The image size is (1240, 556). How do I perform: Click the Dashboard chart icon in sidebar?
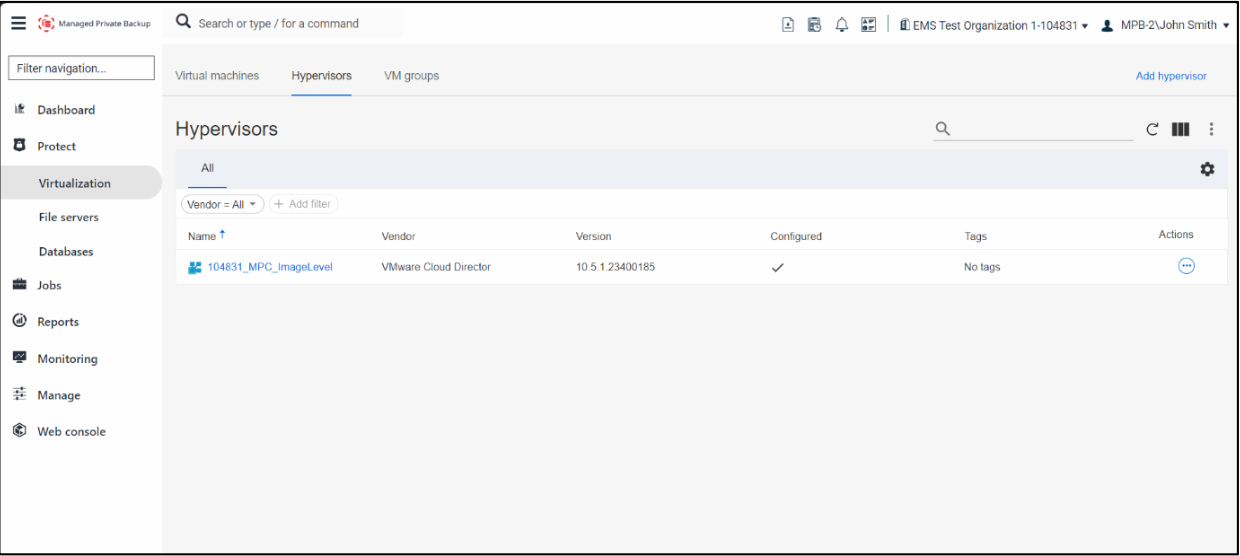[19, 110]
